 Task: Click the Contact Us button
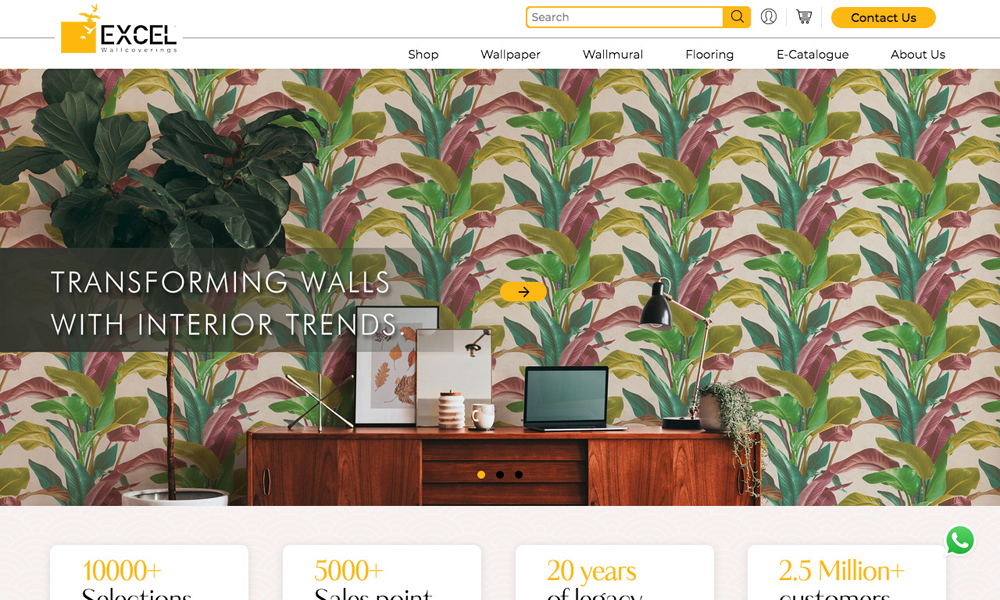click(883, 17)
